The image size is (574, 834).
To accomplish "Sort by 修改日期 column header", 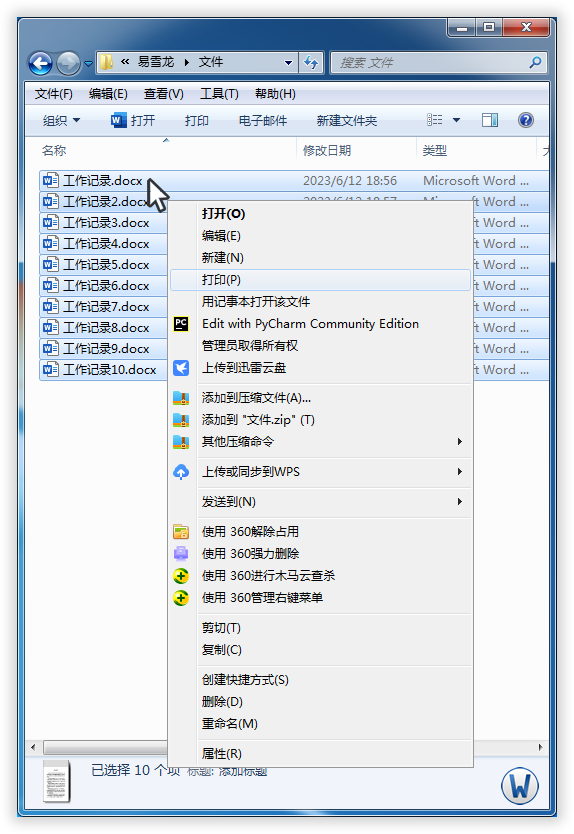I will click(327, 151).
